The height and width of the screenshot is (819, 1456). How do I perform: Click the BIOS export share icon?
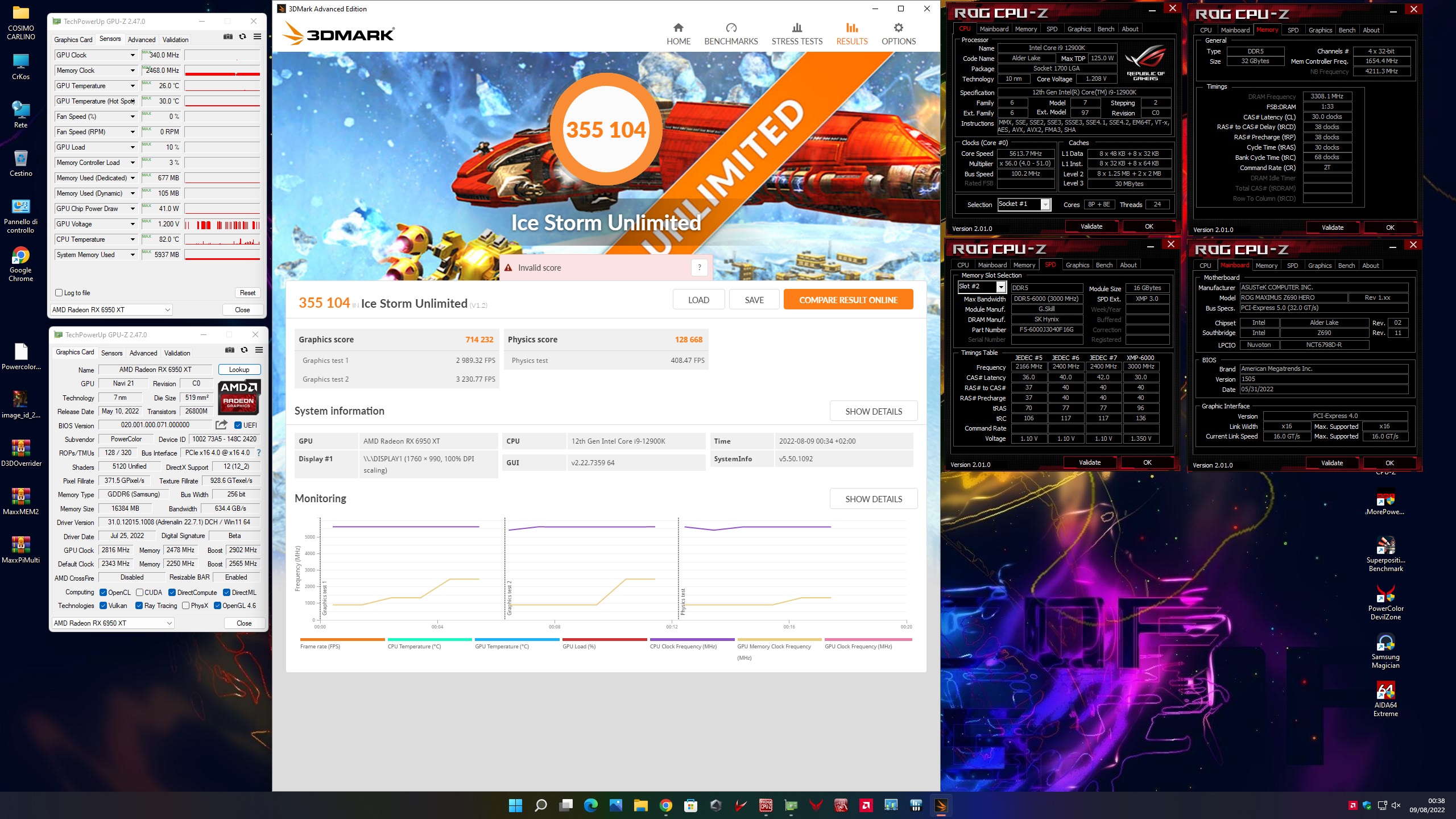click(x=222, y=425)
